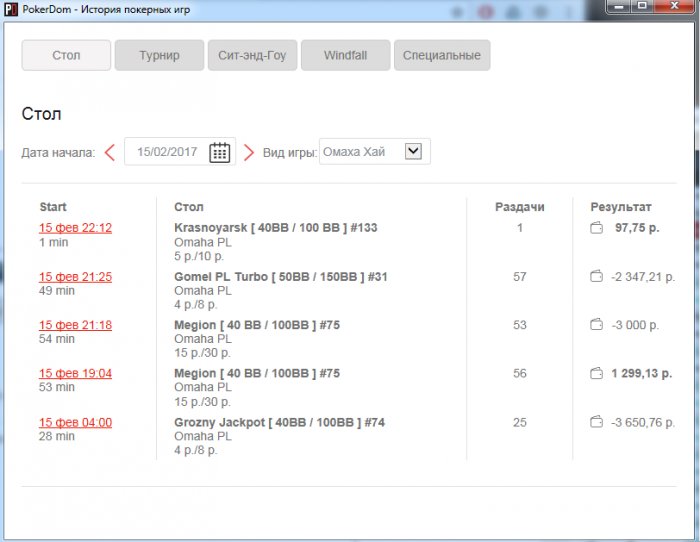
Task: Click the PokerDom logo in title bar
Action: [11, 9]
